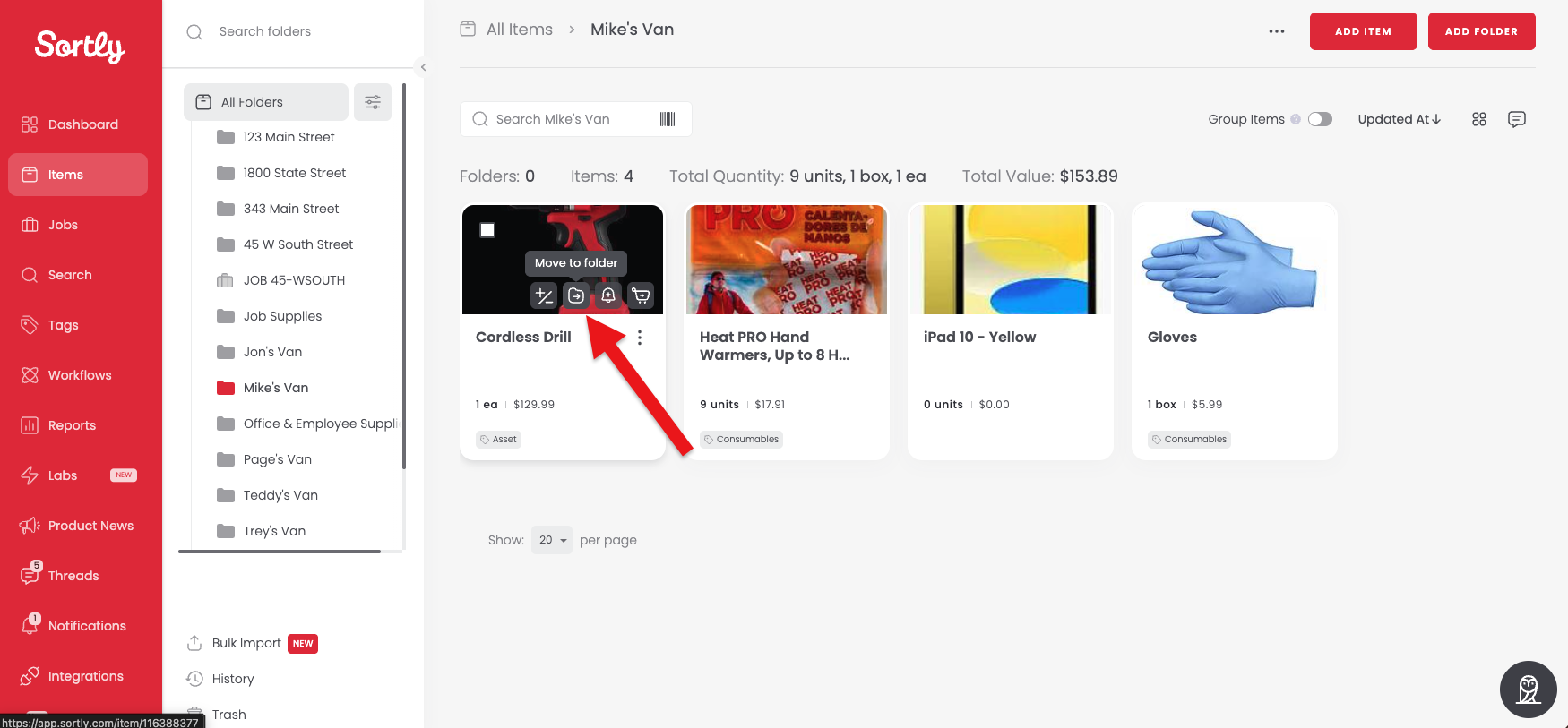Open Reports in the sidebar
Image resolution: width=1568 pixels, height=728 pixels.
[x=78, y=425]
